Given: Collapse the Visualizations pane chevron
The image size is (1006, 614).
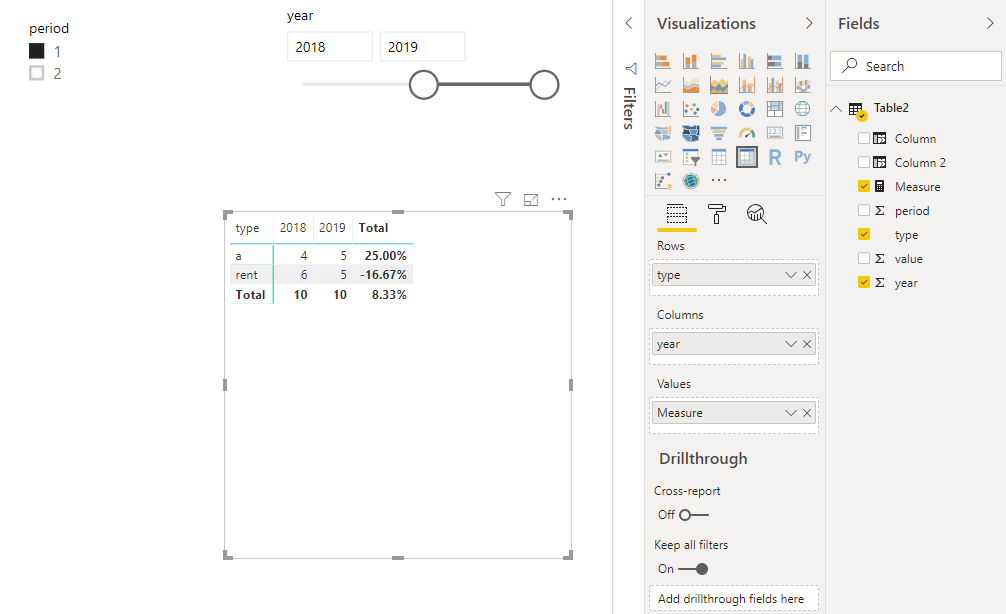Looking at the screenshot, I should click(809, 23).
